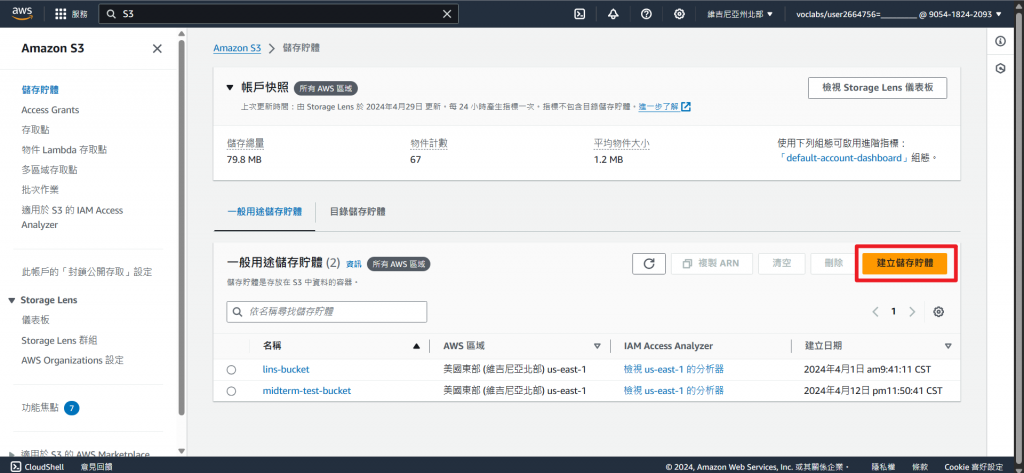
Task: Click 檢視 Storage Lens 儀表板 button
Action: [x=877, y=88]
